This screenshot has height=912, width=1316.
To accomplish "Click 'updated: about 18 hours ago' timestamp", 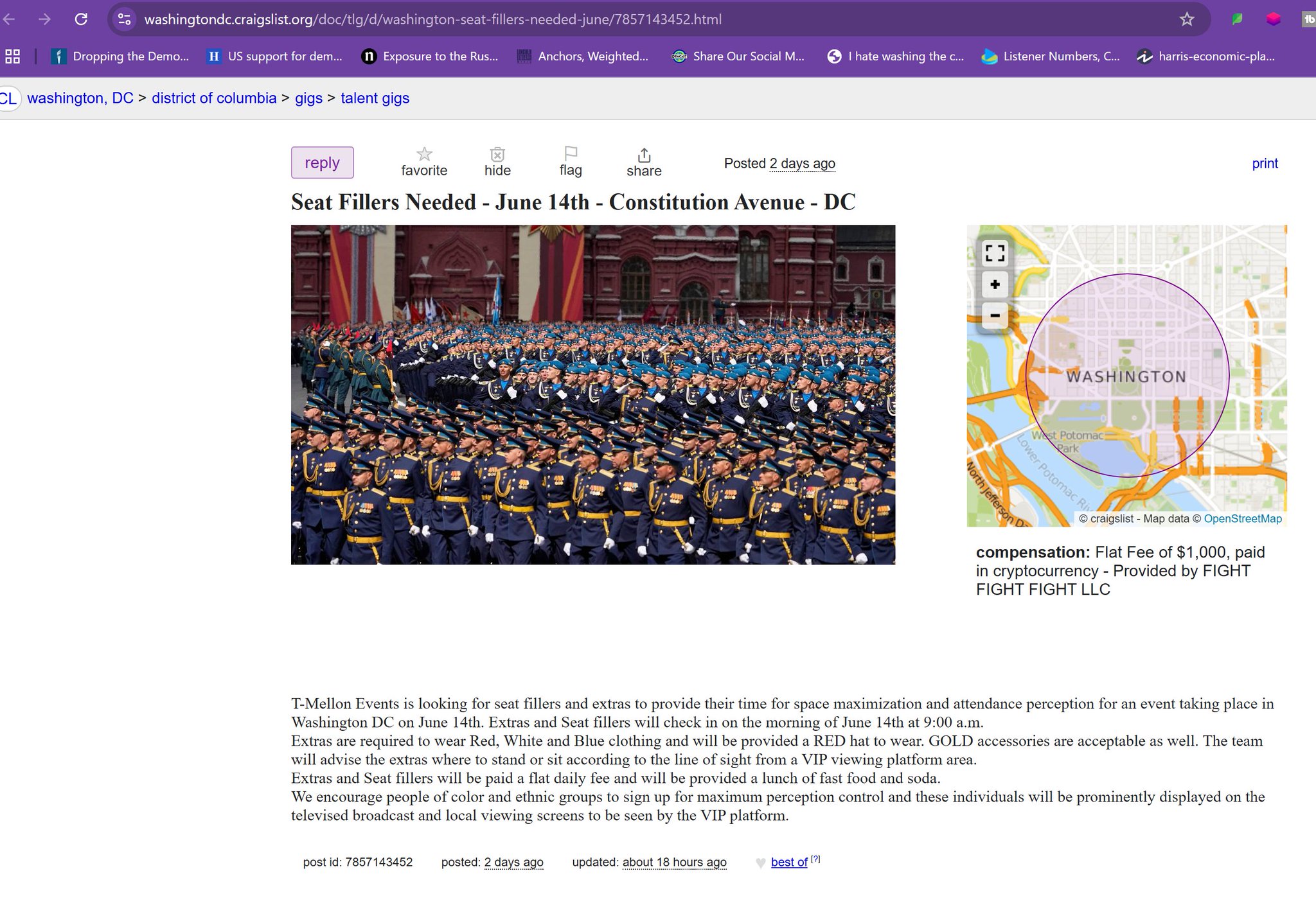I will pos(650,862).
